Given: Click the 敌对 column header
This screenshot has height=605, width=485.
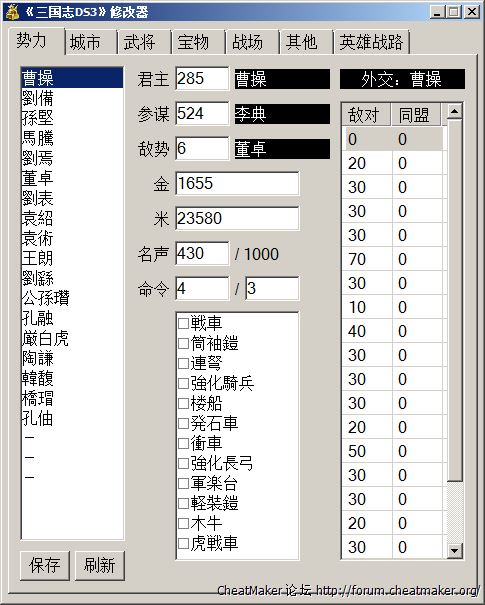Looking at the screenshot, I should tap(366, 115).
